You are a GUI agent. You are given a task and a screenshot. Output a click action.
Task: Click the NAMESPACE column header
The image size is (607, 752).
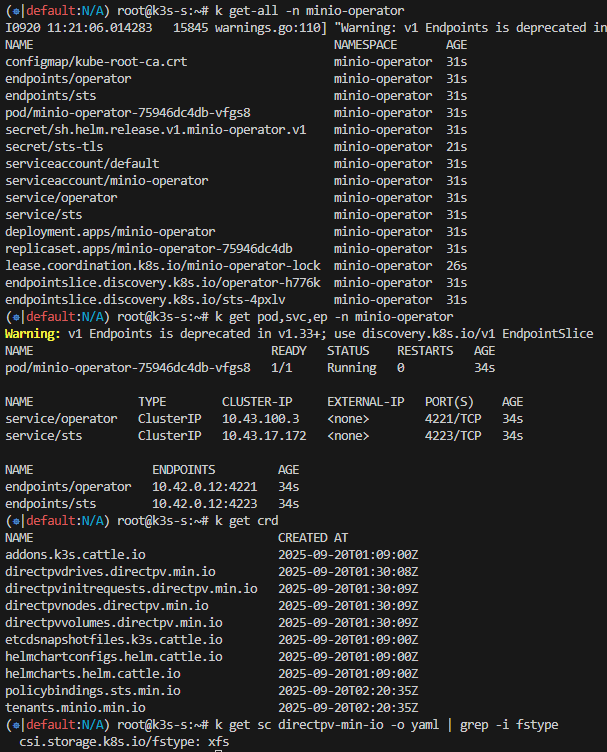click(x=365, y=45)
